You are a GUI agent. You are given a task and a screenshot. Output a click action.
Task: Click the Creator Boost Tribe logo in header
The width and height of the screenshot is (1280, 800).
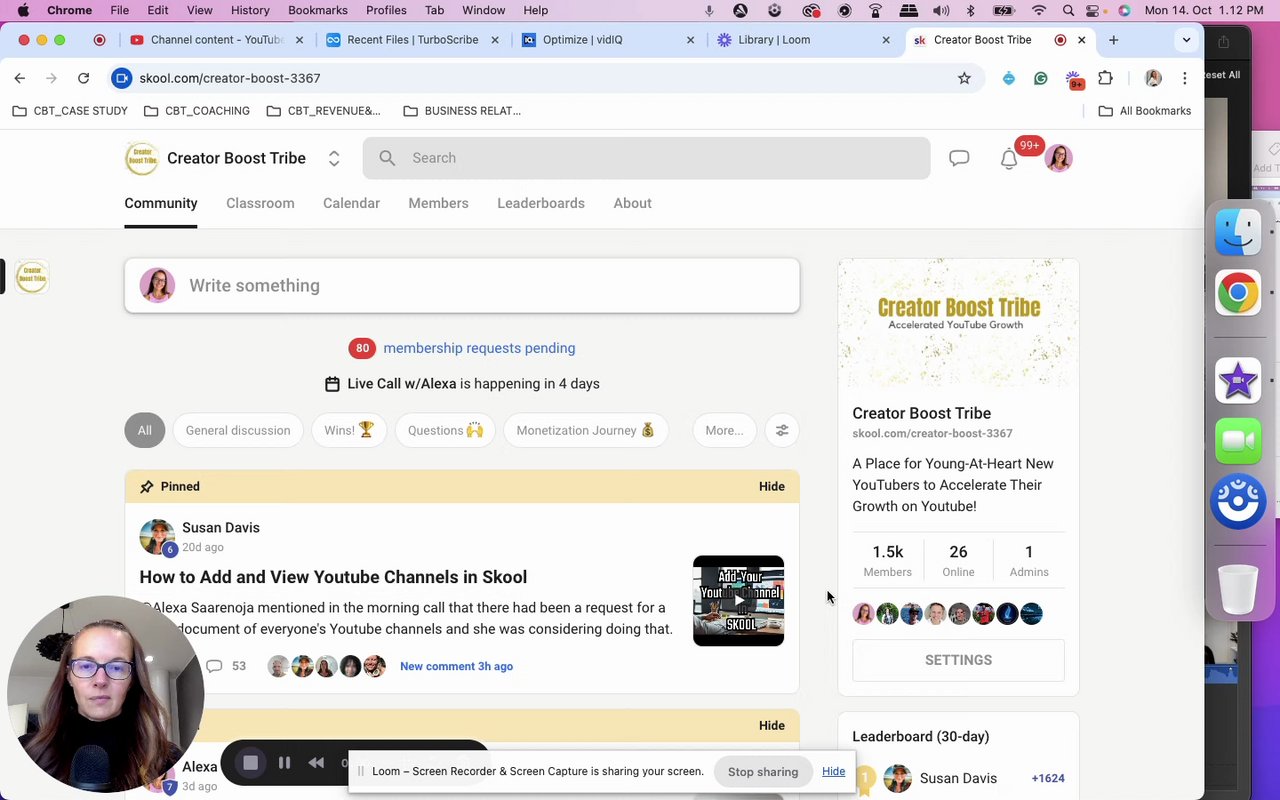coord(141,158)
